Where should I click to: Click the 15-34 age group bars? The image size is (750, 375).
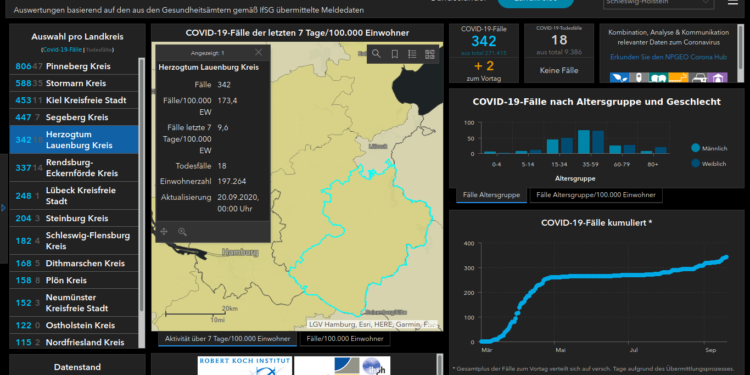click(560, 146)
